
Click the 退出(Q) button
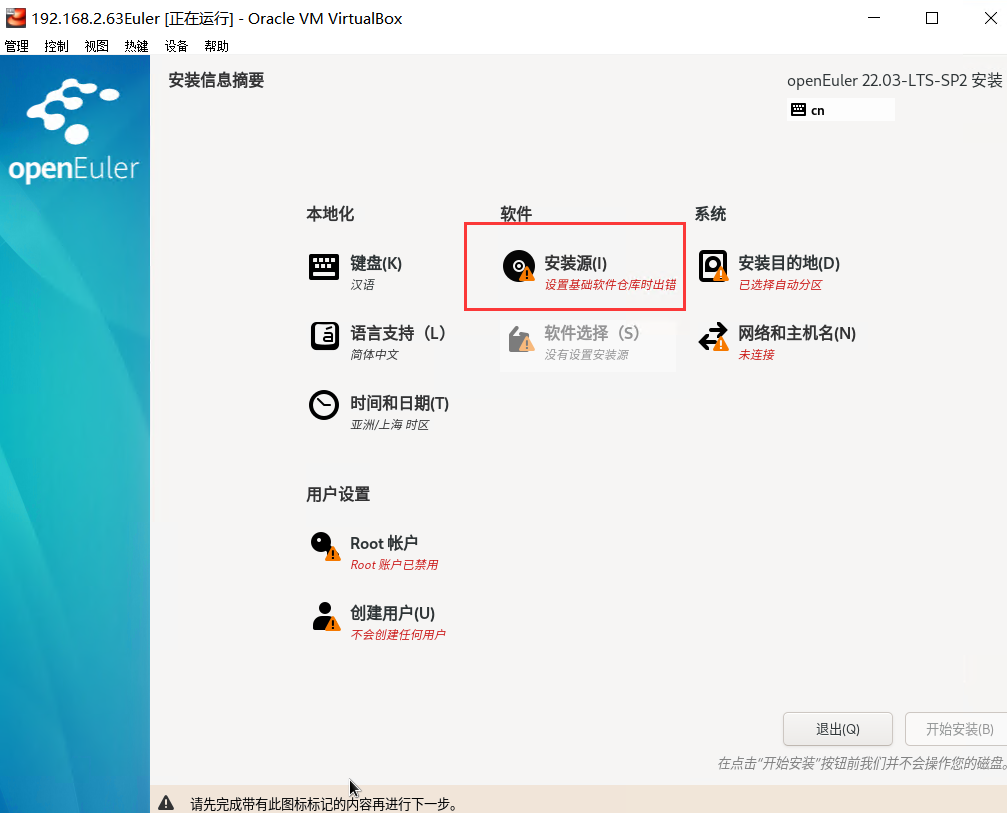[837, 729]
